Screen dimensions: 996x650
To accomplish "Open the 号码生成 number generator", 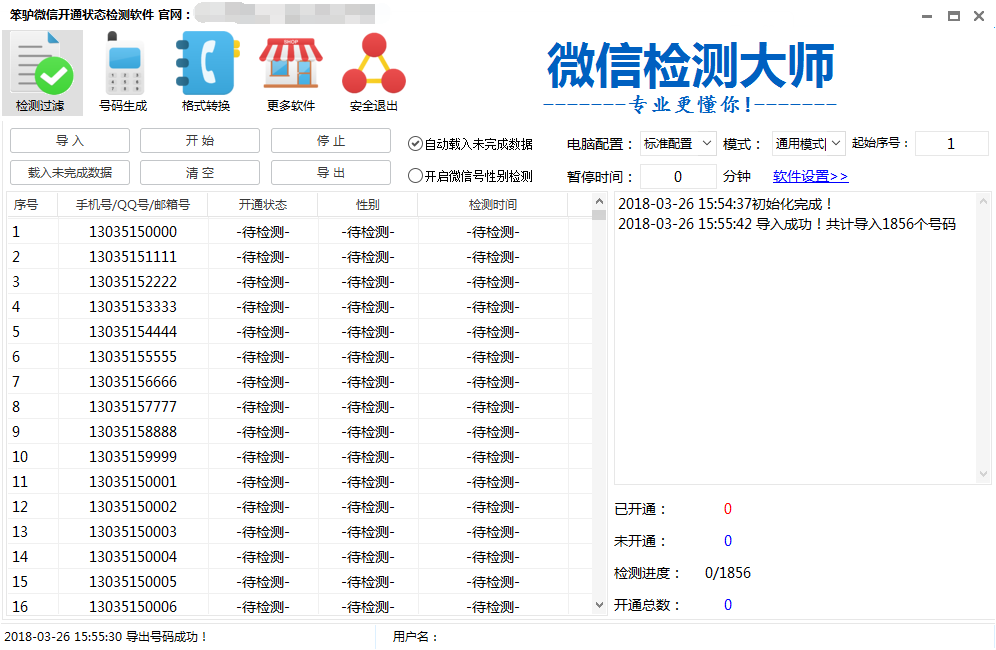I will [x=123, y=73].
